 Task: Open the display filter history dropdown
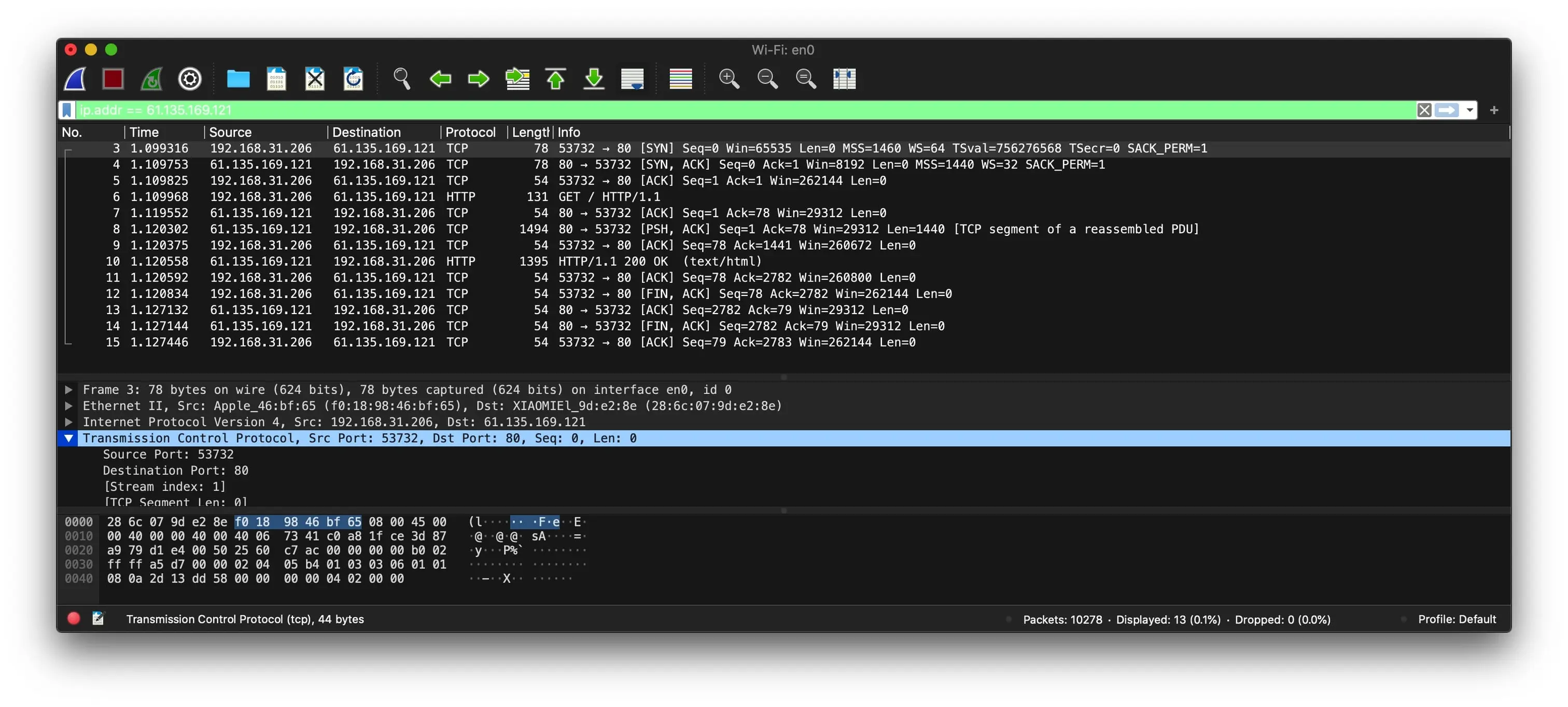[x=1470, y=110]
